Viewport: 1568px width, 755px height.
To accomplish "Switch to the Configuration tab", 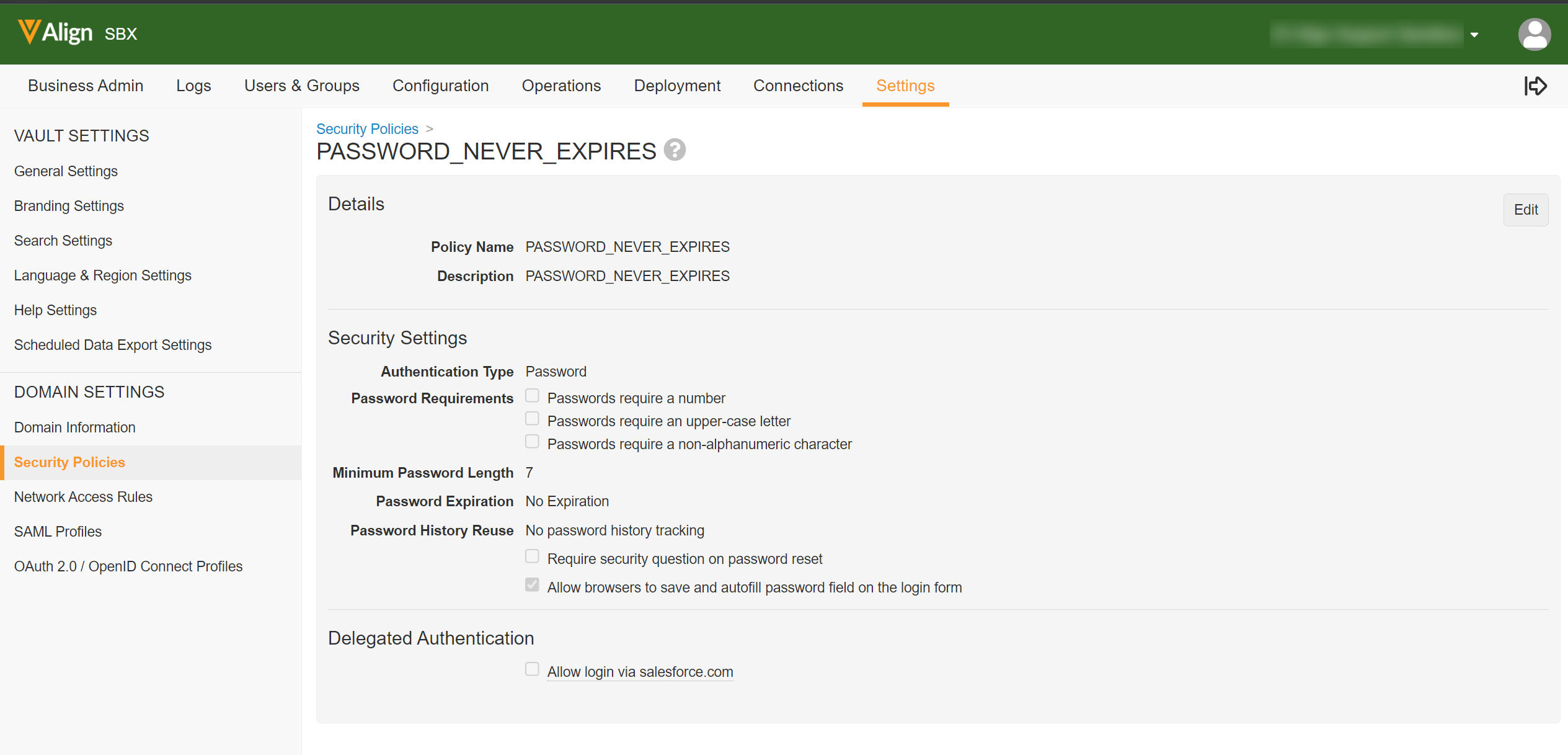I will point(440,86).
